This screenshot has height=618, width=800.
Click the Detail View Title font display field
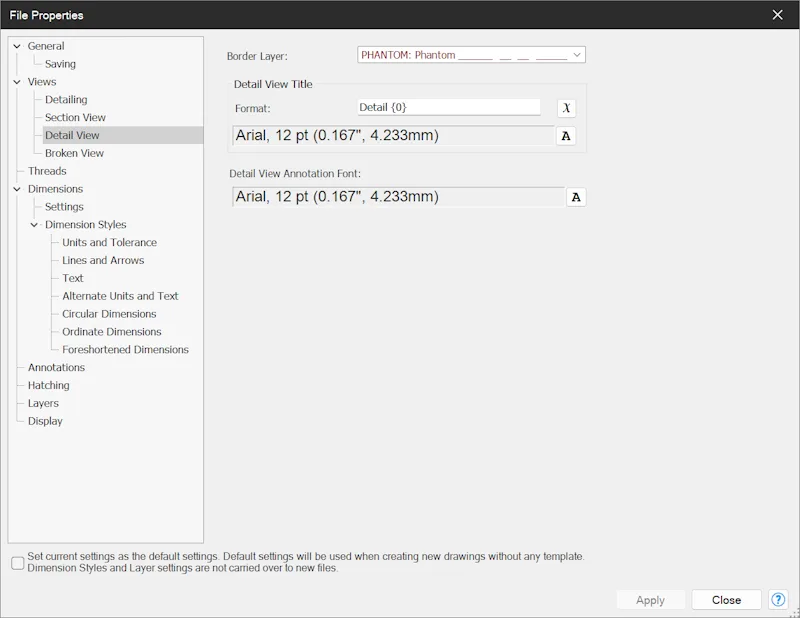[393, 136]
